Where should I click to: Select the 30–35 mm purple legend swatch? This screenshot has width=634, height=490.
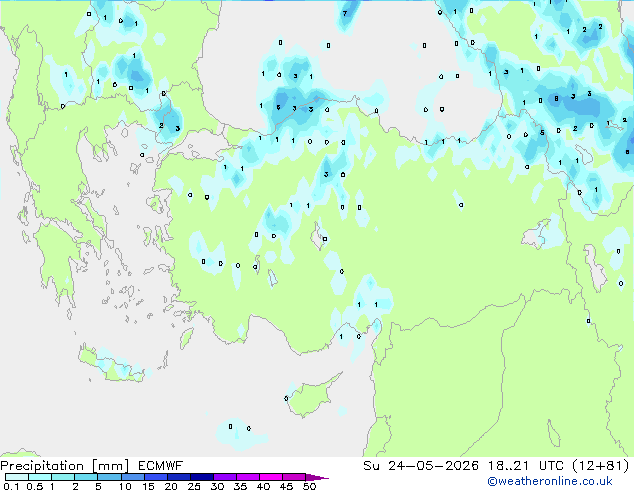(x=225, y=477)
